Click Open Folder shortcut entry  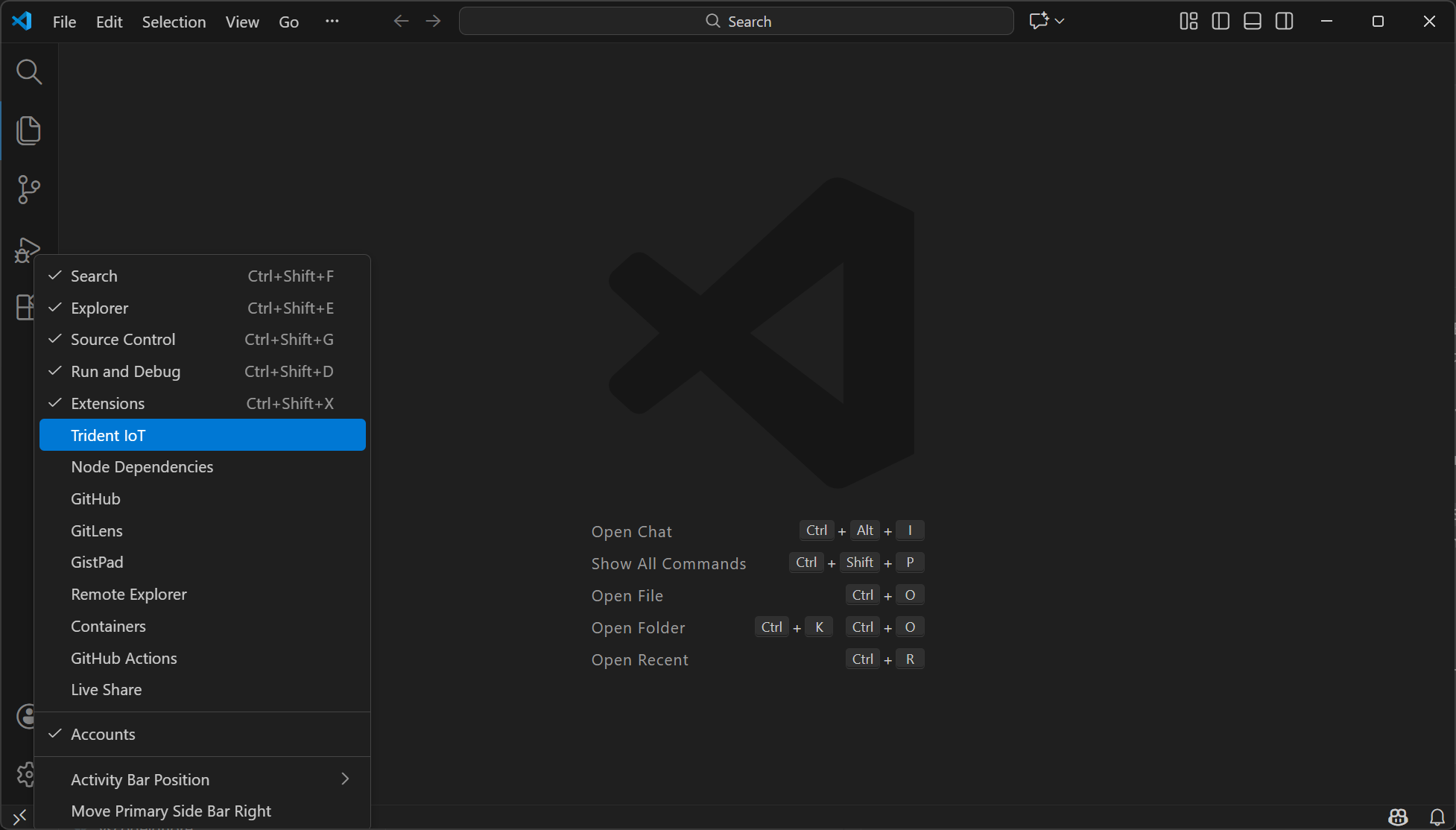638,627
